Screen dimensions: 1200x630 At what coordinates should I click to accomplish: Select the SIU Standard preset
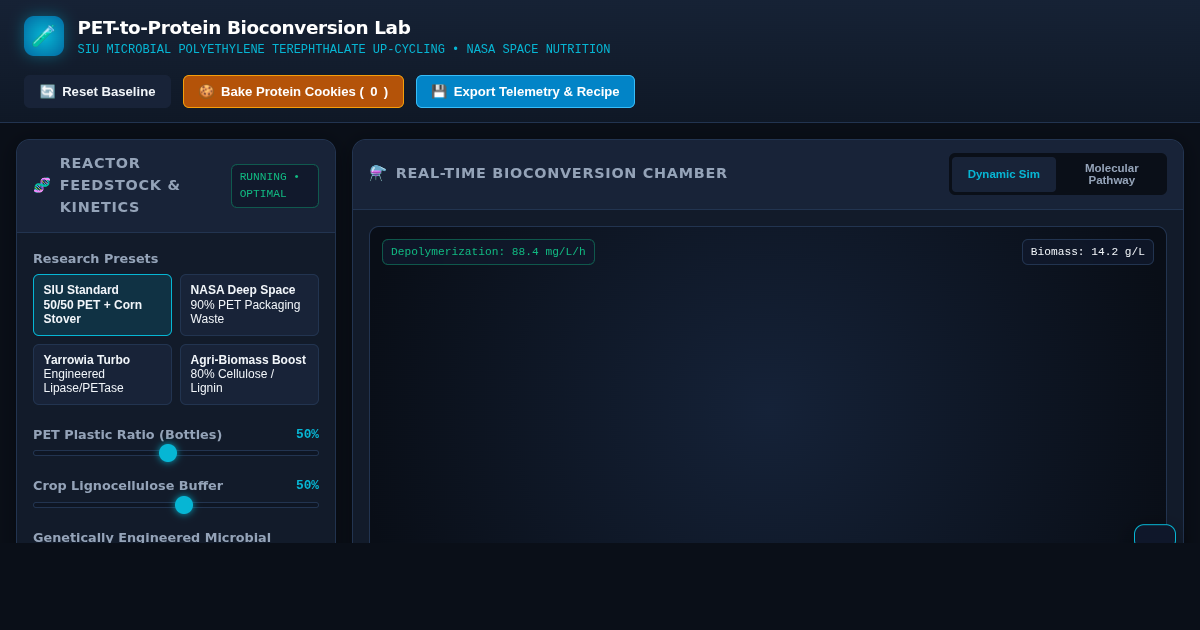point(102,305)
